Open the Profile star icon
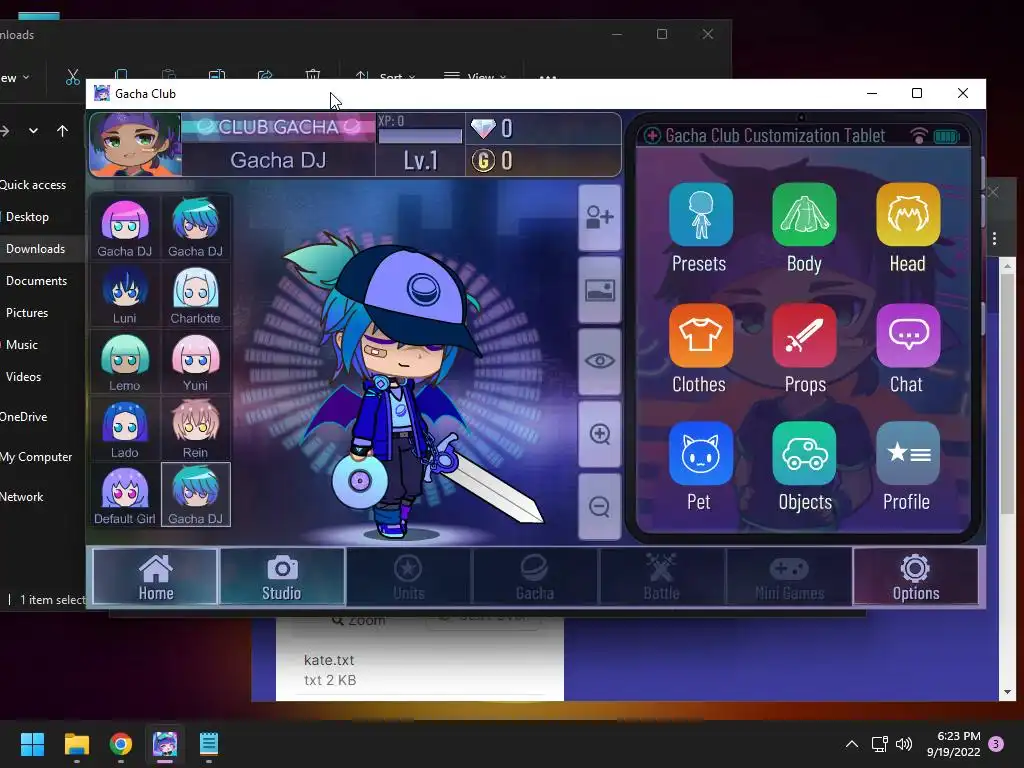 (908, 453)
